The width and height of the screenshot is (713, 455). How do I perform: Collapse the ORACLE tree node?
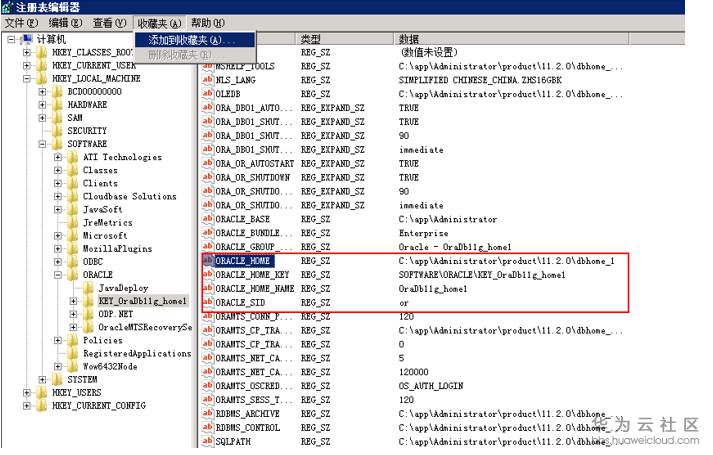[58, 275]
